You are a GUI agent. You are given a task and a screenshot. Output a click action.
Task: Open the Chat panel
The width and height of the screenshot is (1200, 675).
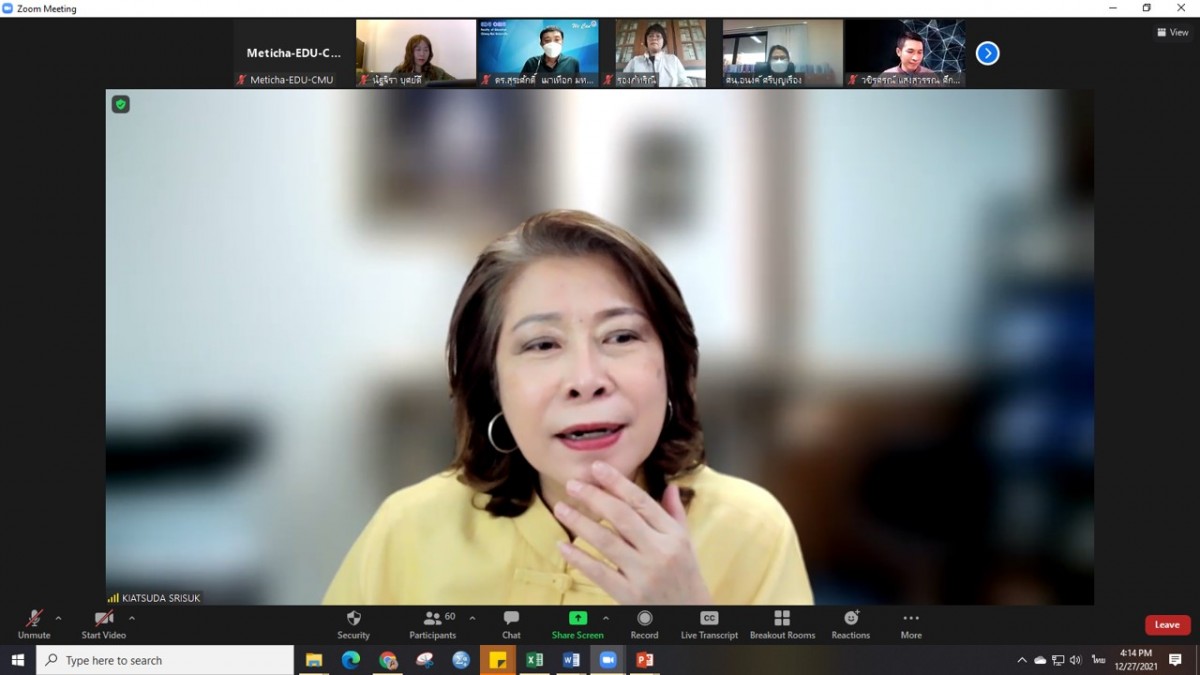(x=511, y=625)
